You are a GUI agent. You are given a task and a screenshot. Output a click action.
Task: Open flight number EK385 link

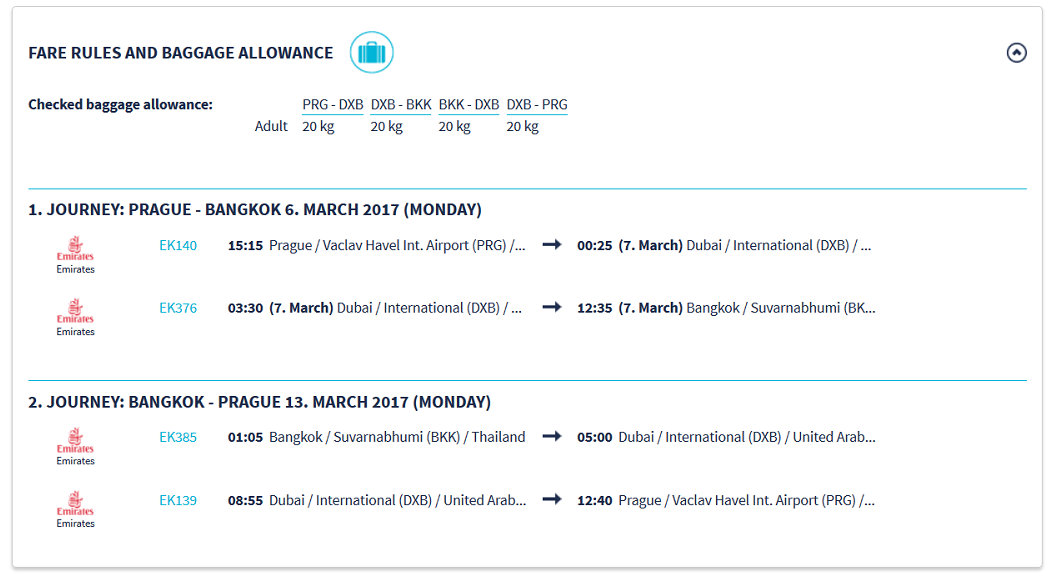pos(178,437)
